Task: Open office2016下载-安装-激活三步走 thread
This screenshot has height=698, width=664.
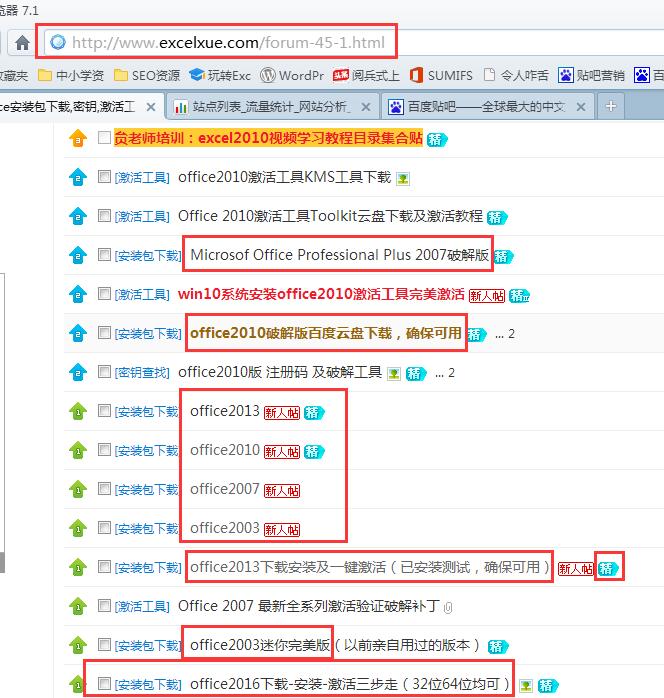Action: (350, 684)
